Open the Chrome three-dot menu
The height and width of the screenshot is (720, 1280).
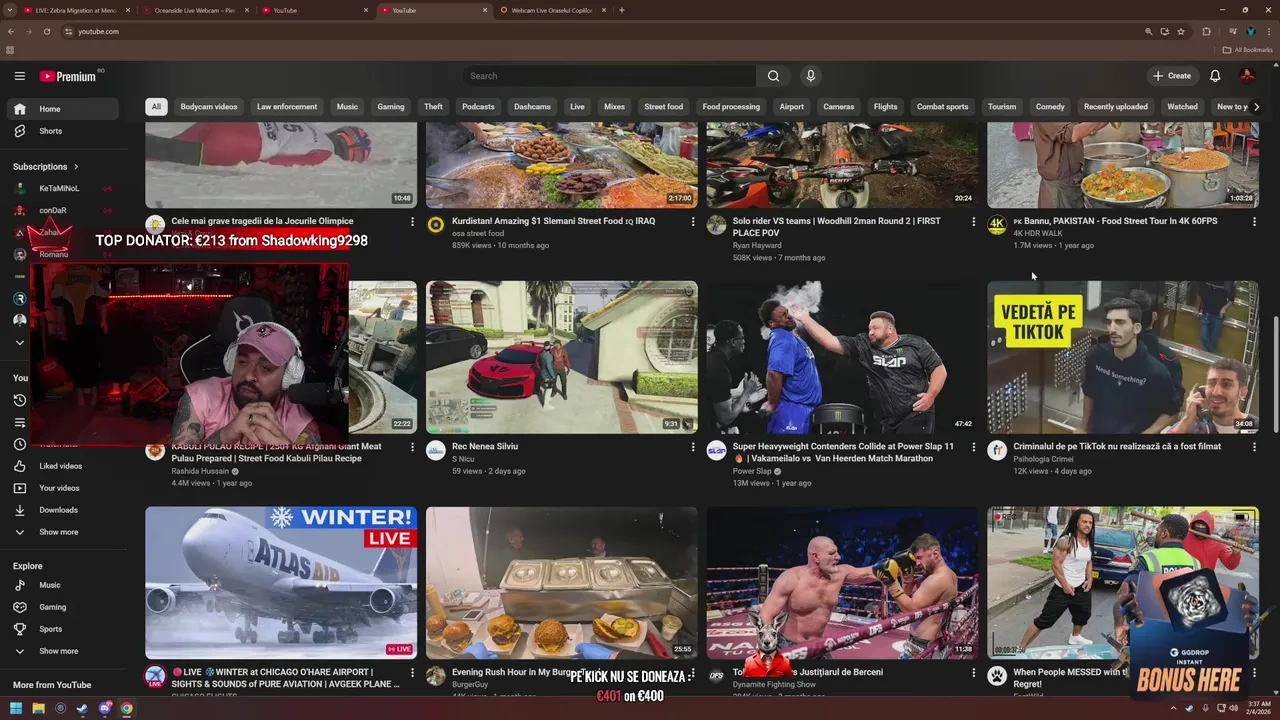[x=1268, y=31]
